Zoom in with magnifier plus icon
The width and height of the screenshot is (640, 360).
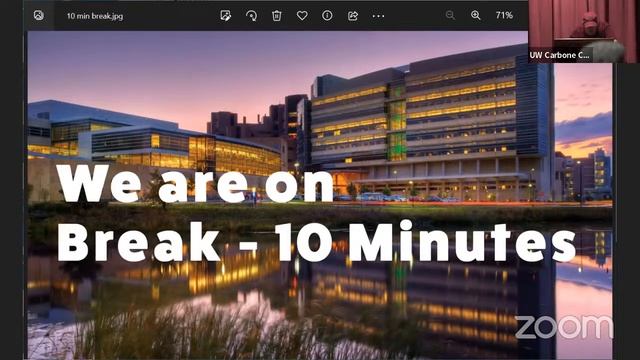tap(476, 16)
